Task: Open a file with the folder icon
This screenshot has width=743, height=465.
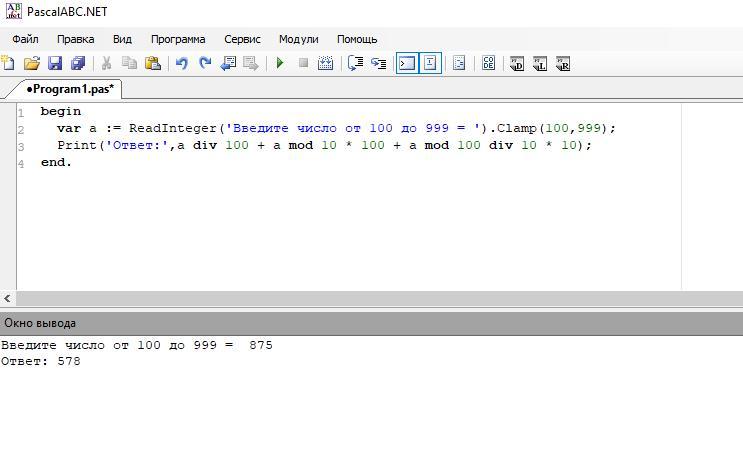Action: [x=32, y=63]
